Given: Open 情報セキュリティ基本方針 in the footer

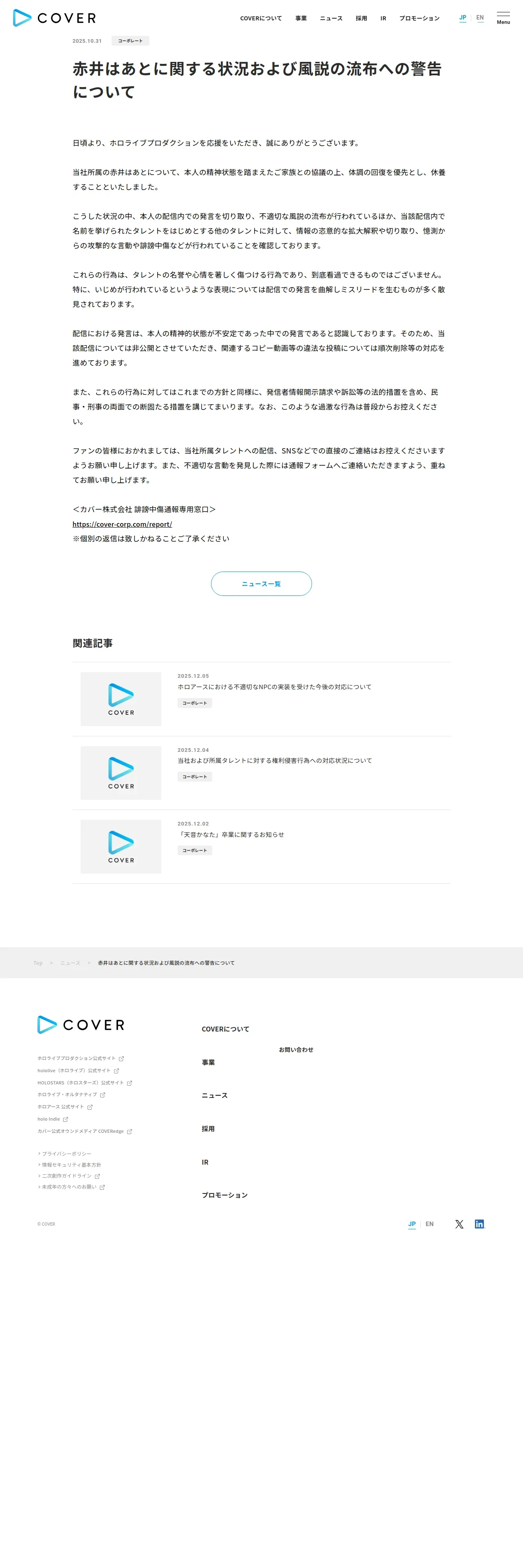Looking at the screenshot, I should point(71,1165).
